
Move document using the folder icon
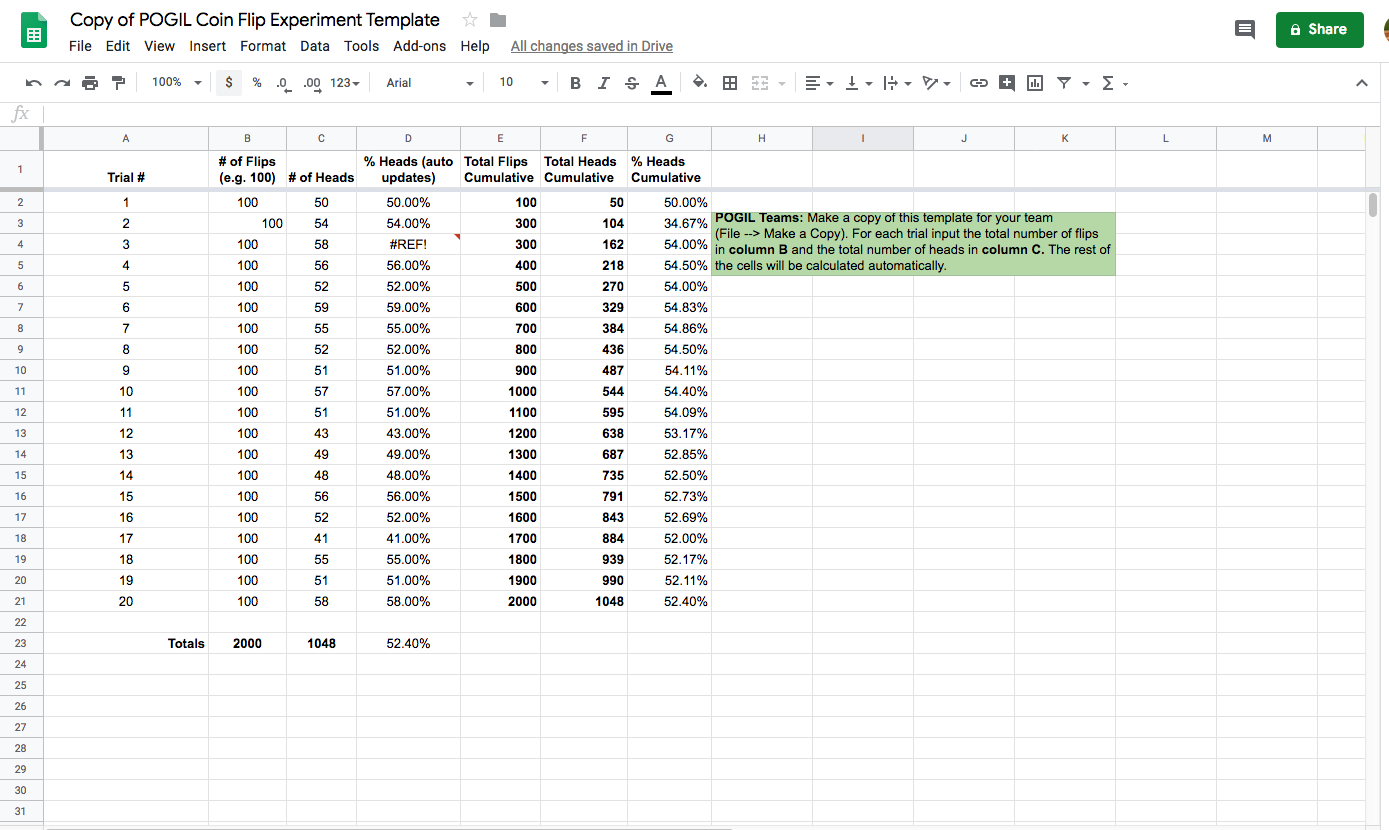(498, 20)
